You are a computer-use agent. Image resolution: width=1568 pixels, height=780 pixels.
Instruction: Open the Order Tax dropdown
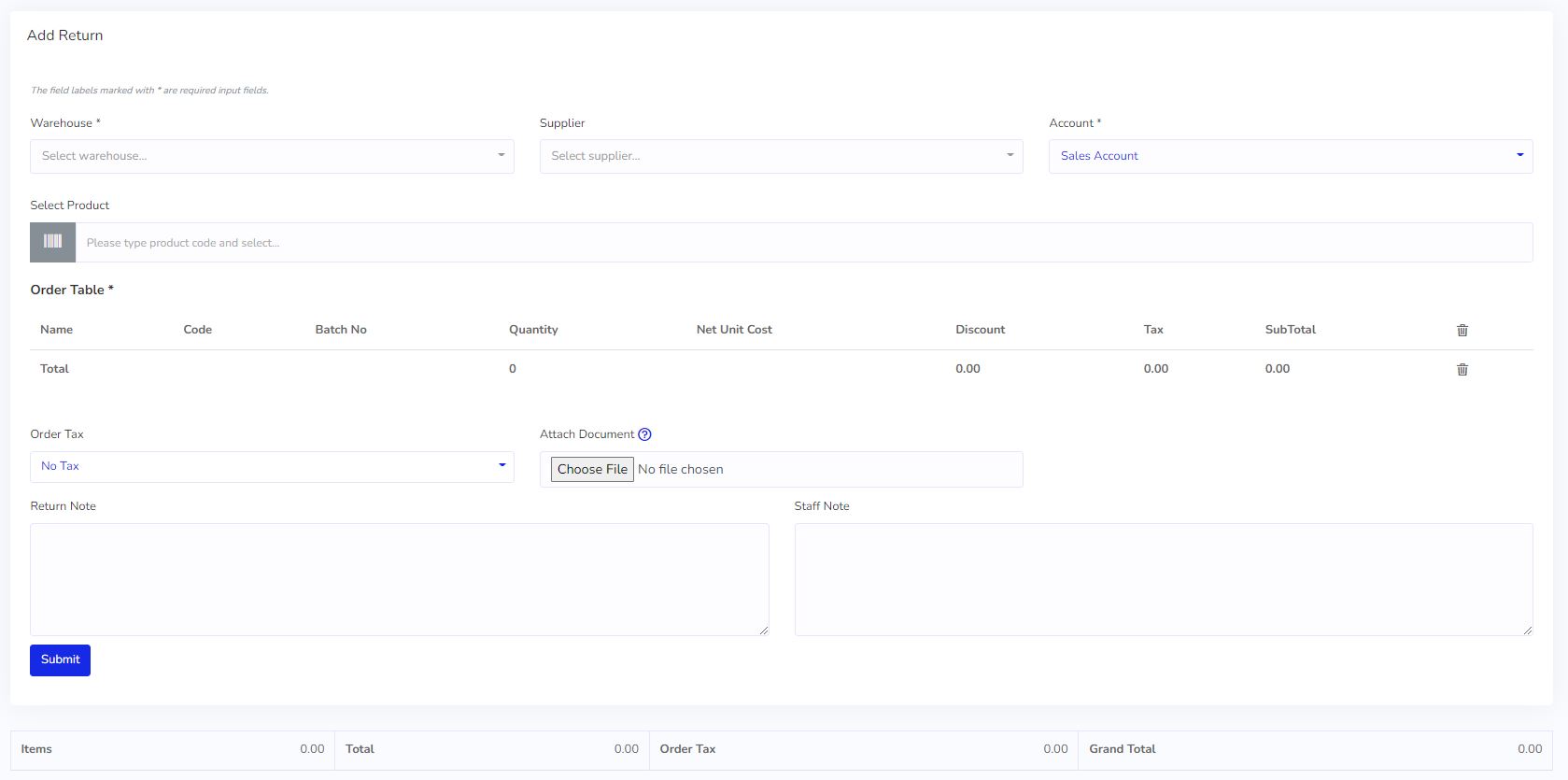click(x=272, y=466)
